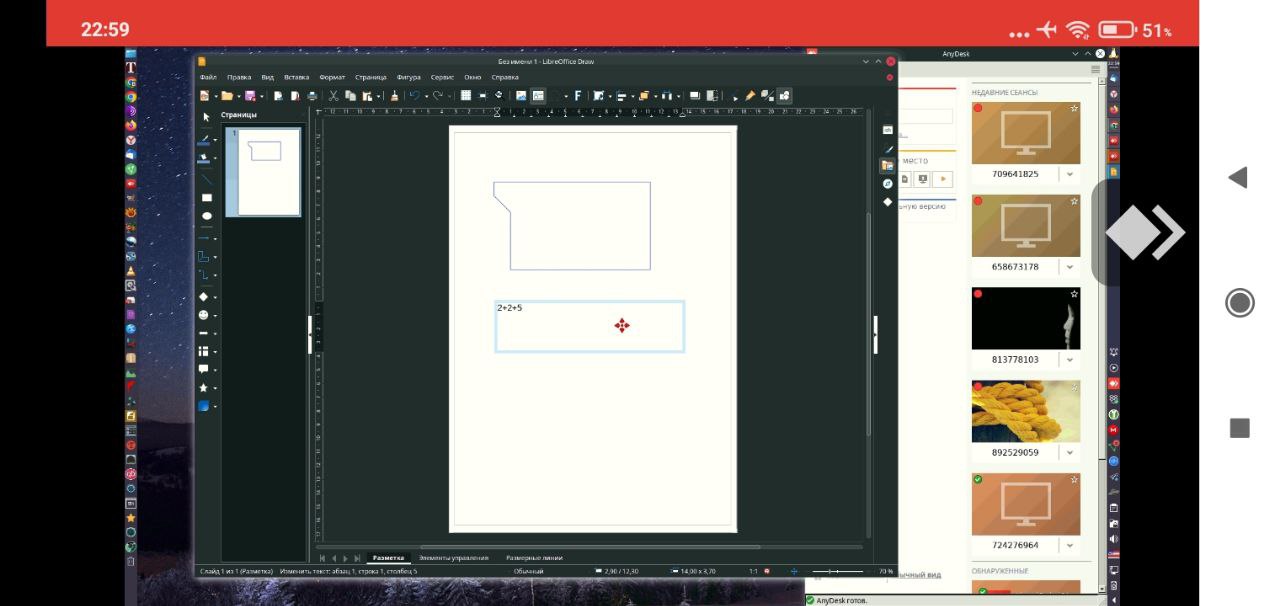Select the arrow selection tool in Draw

[206, 117]
